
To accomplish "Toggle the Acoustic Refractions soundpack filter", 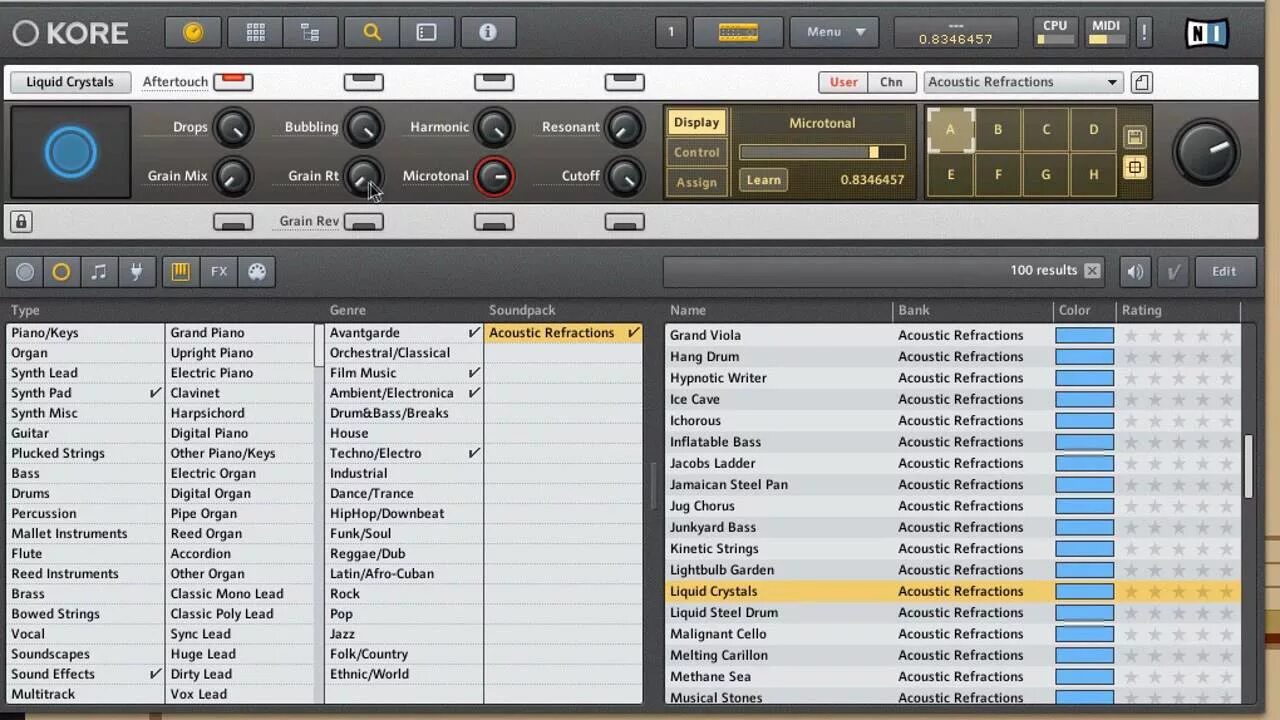I will point(564,333).
